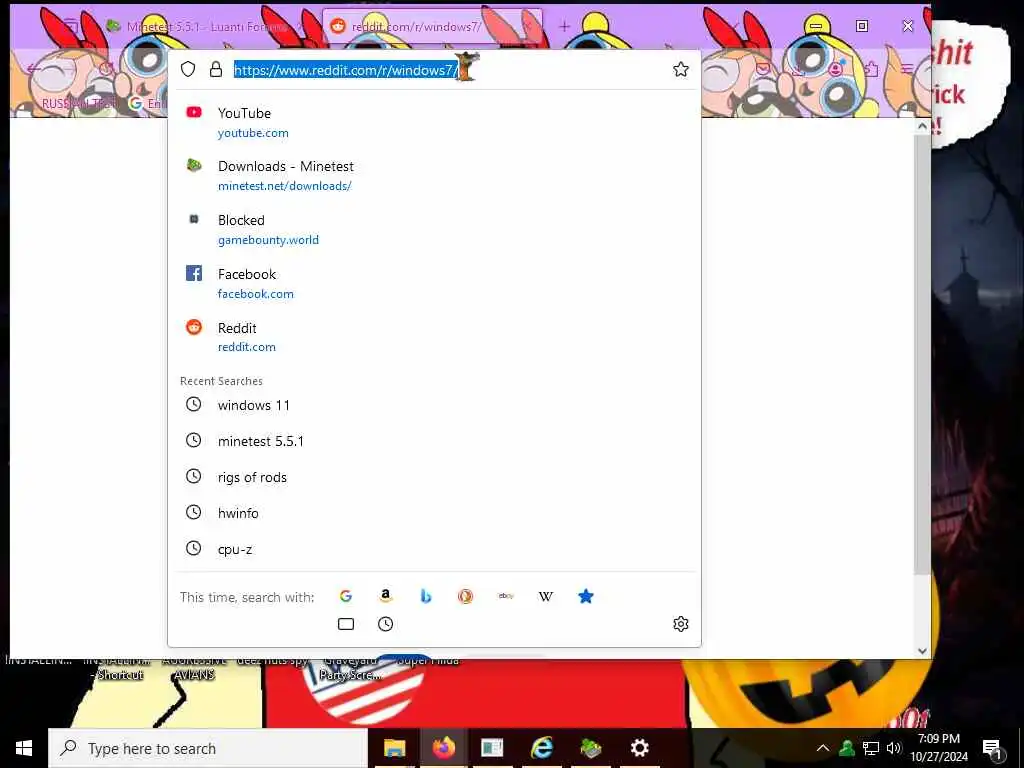The image size is (1024, 768).
Task: Click the scrollbar up arrow
Action: [922, 126]
